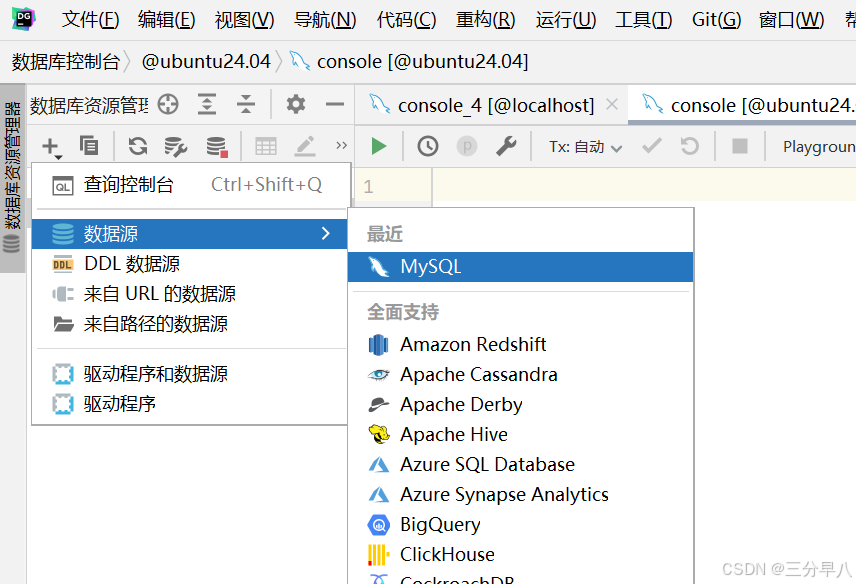Open the 窗口(W) menu
This screenshot has width=856, height=584.
coord(792,20)
